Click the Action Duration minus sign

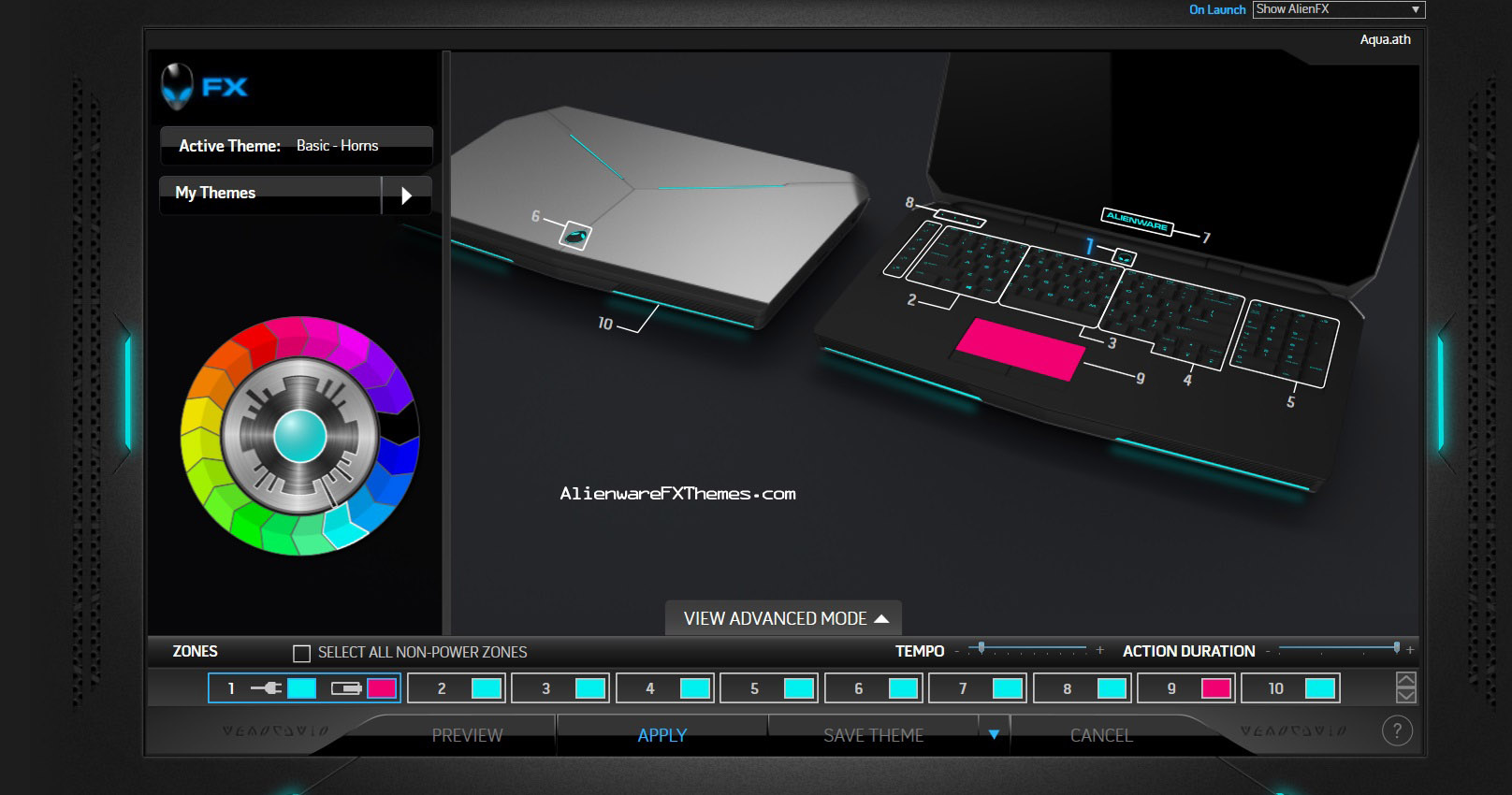[1268, 650]
